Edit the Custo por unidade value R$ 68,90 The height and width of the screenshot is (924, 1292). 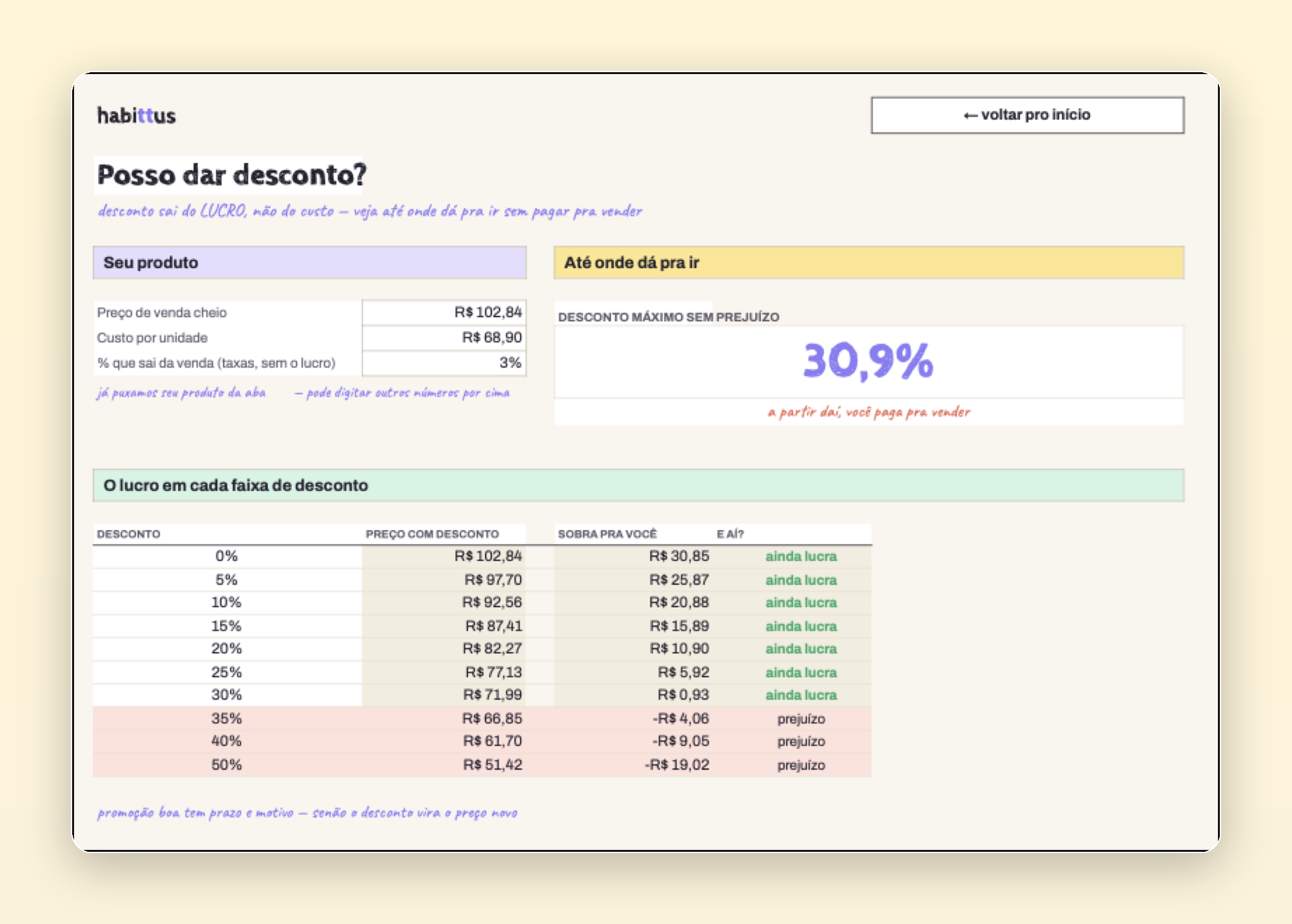444,338
